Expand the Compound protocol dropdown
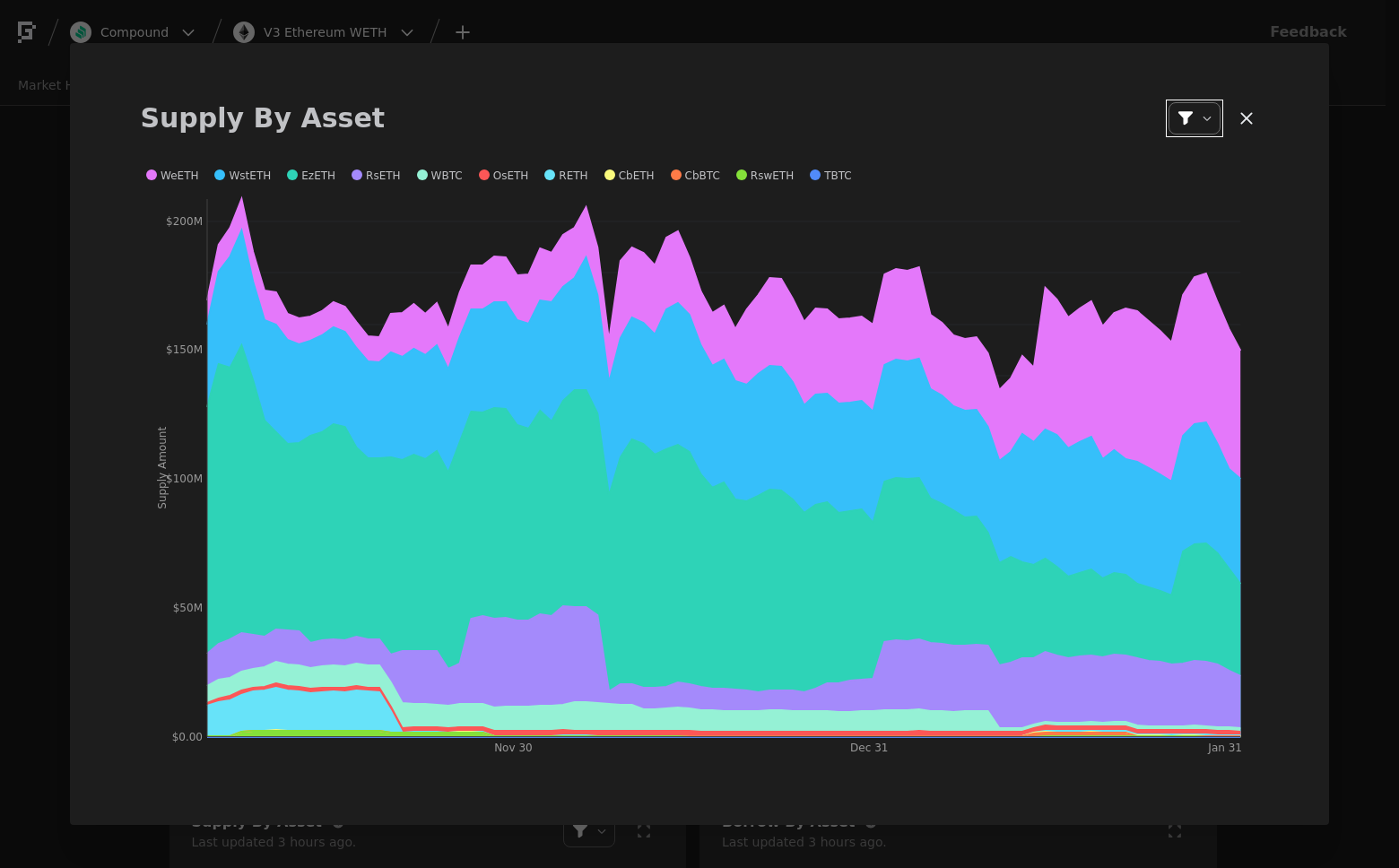This screenshot has height=868, width=1399. pyautogui.click(x=188, y=32)
